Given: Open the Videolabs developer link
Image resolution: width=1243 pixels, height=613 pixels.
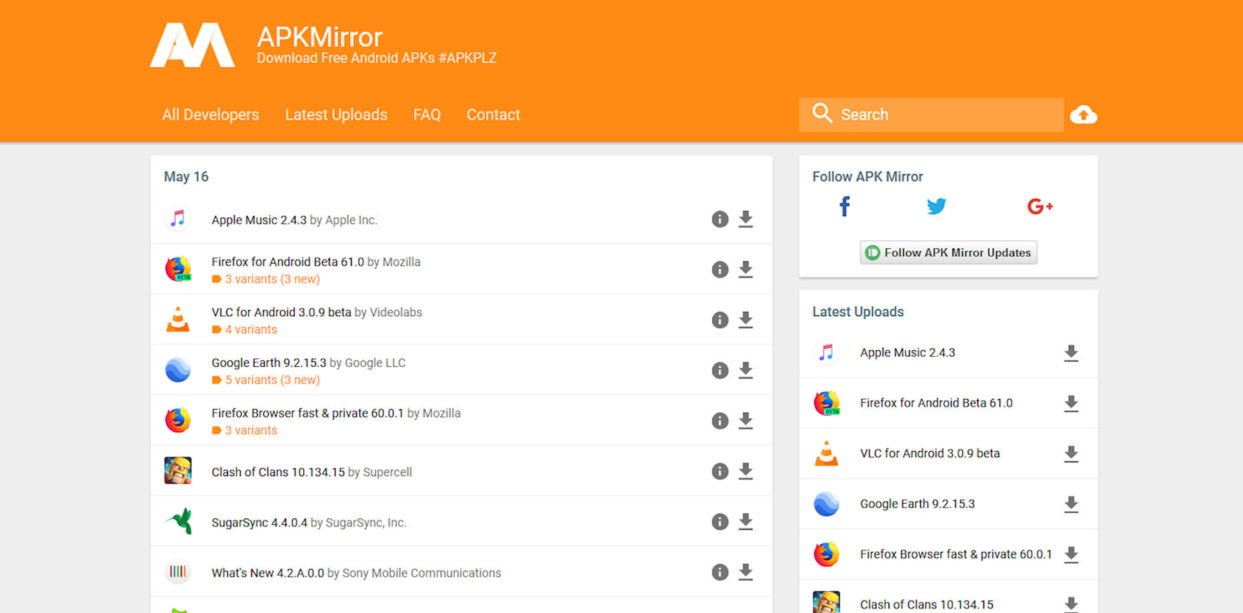Looking at the screenshot, I should 396,312.
